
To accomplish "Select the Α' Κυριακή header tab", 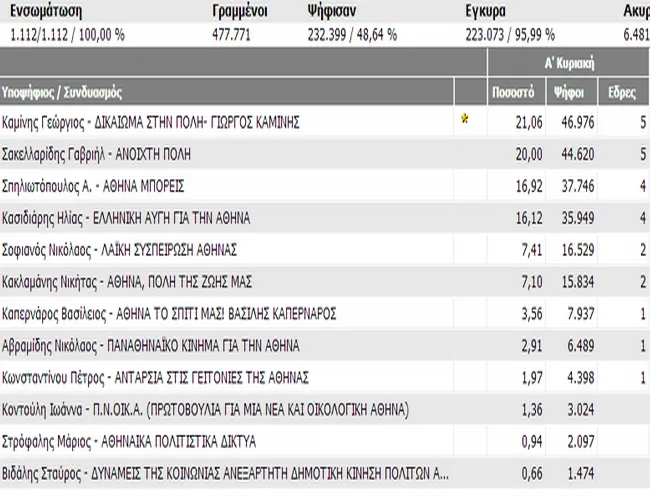I will tap(569, 63).
